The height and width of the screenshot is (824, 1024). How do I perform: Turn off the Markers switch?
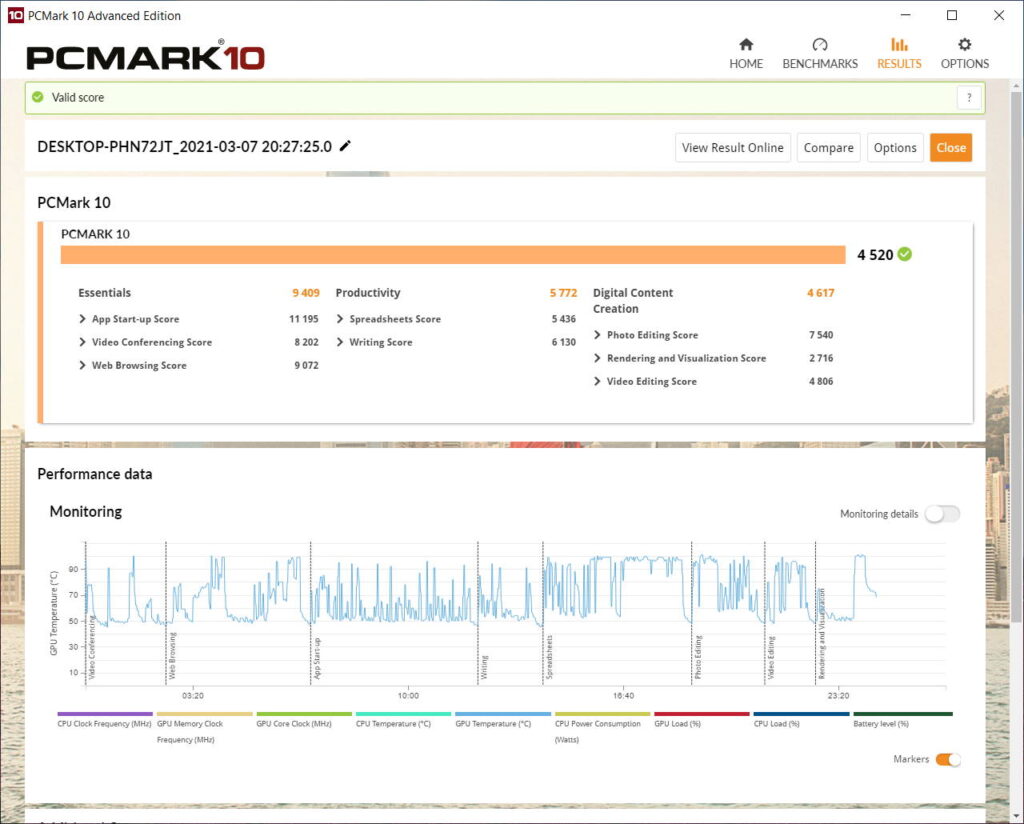point(948,759)
